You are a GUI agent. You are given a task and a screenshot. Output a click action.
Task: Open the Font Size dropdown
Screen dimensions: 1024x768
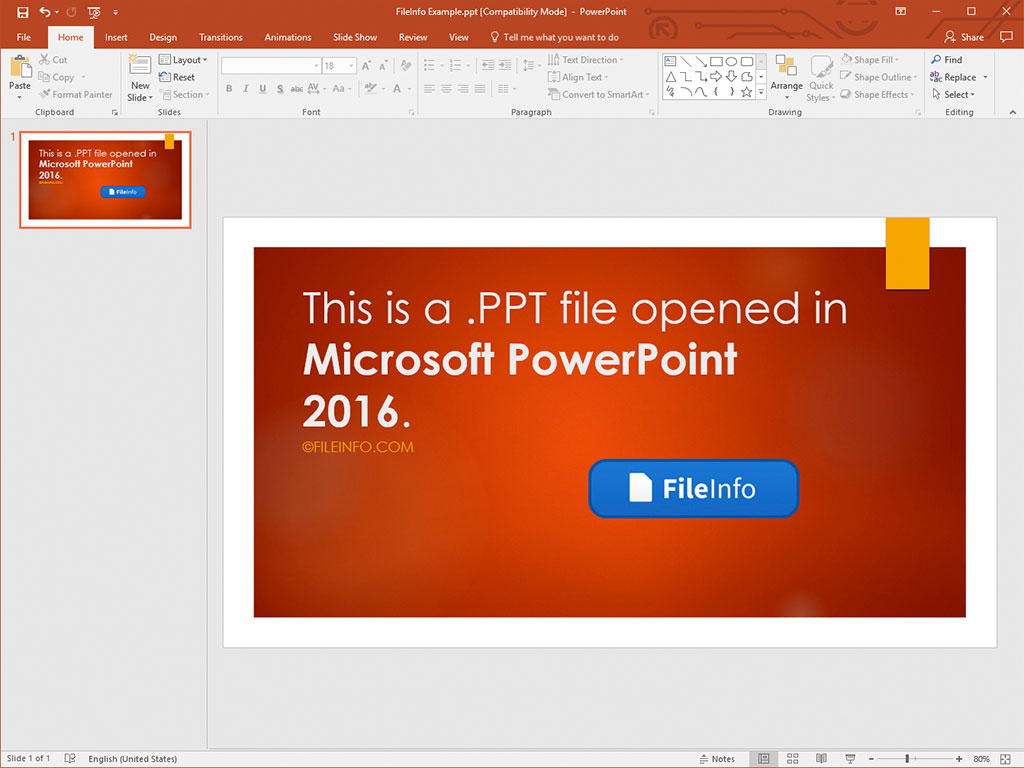point(349,65)
